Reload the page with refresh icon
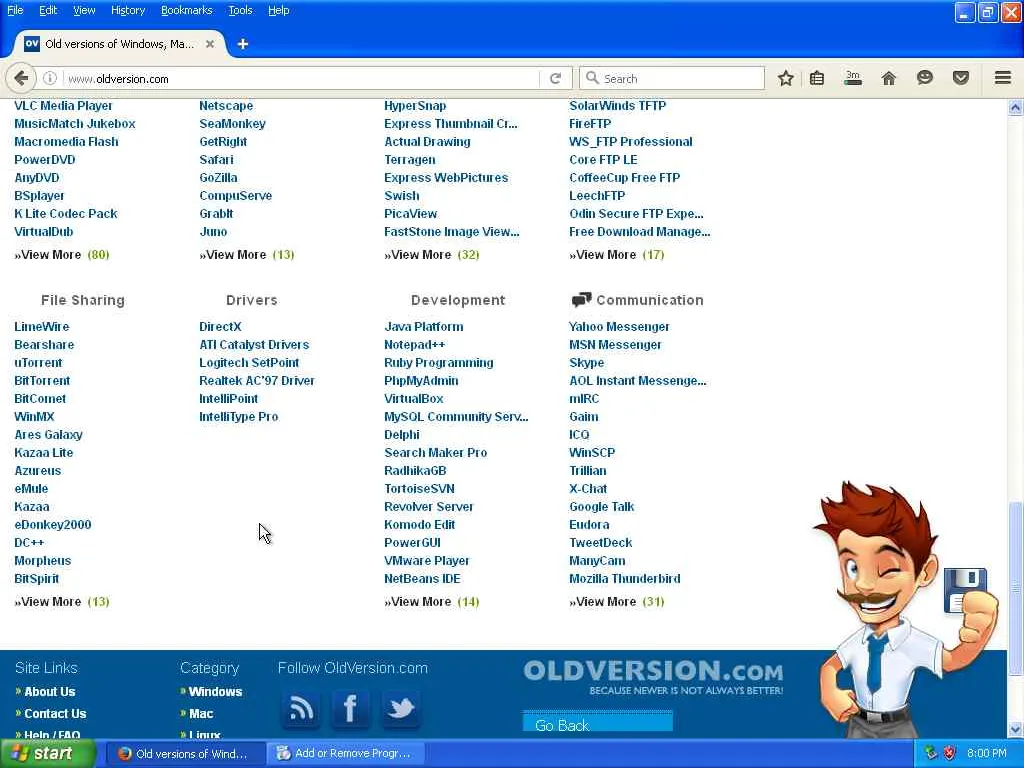 [556, 78]
